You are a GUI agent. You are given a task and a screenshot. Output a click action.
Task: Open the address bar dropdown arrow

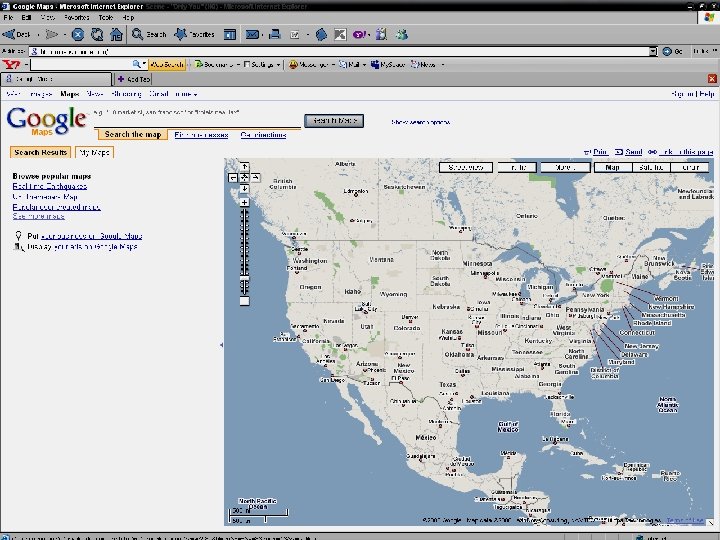(x=653, y=50)
